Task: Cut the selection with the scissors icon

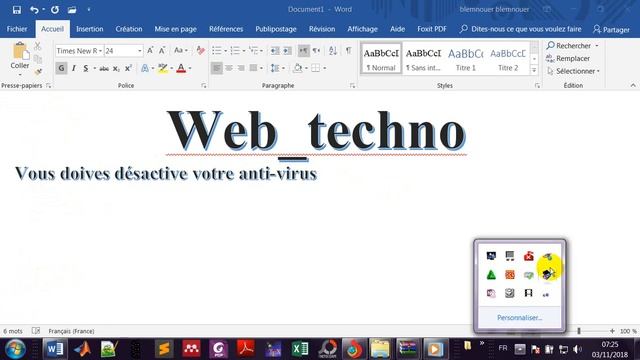Action: 38,46
